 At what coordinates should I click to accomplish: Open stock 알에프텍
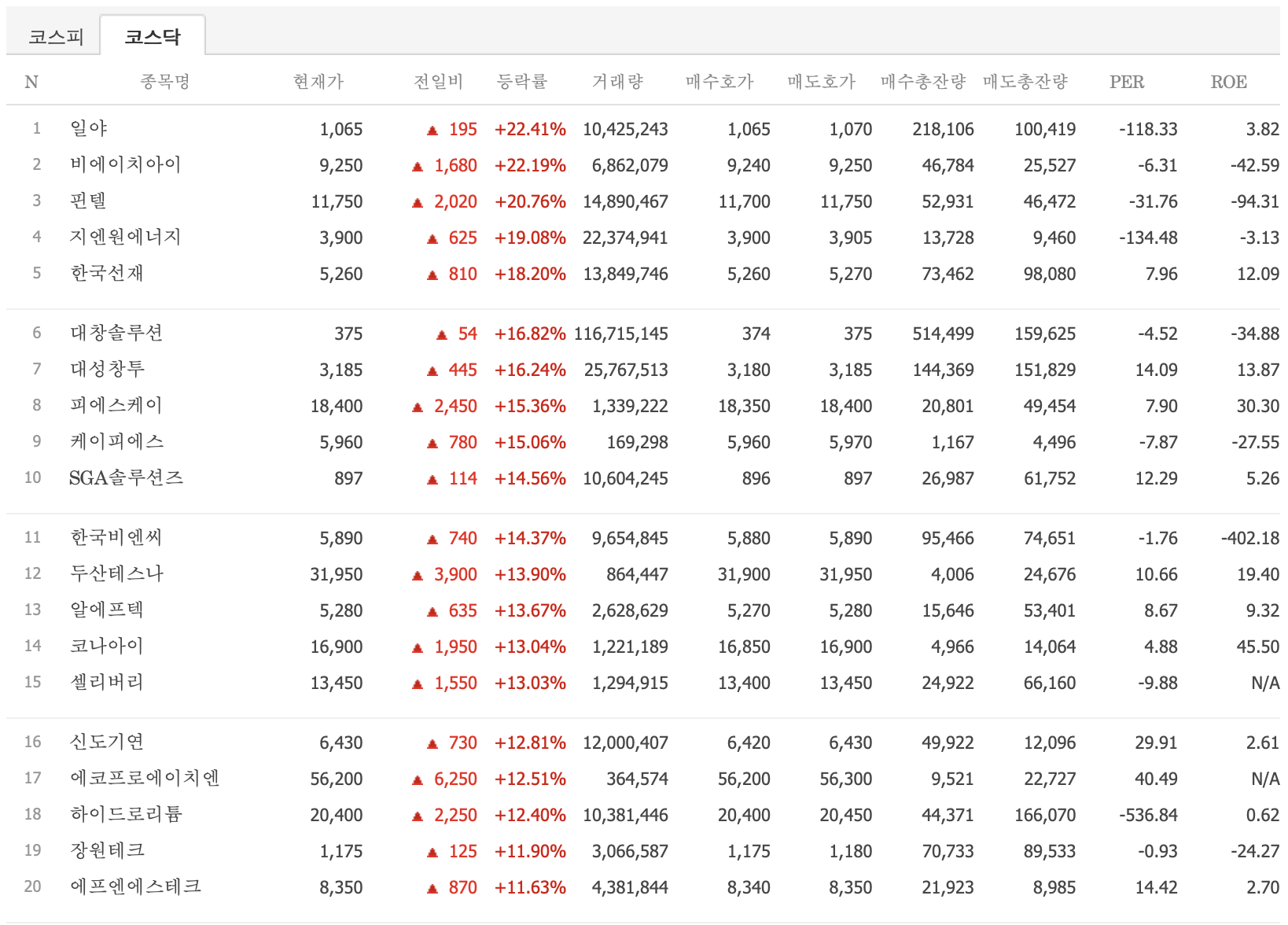pyautogui.click(x=107, y=610)
